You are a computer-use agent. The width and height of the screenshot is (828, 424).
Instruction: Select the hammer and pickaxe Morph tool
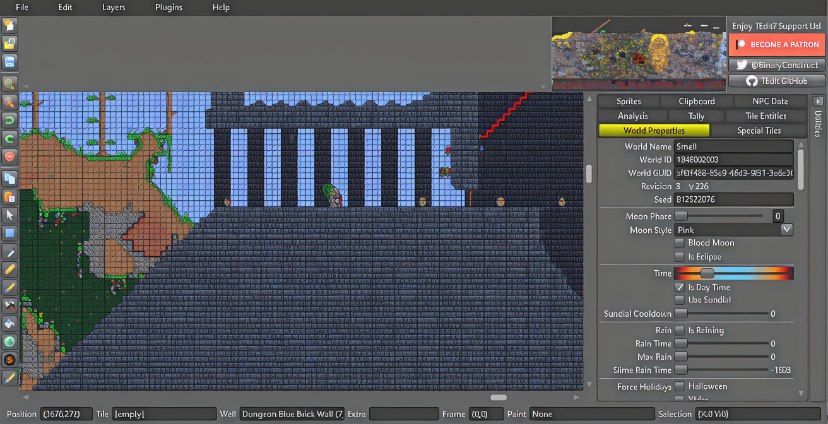point(10,305)
